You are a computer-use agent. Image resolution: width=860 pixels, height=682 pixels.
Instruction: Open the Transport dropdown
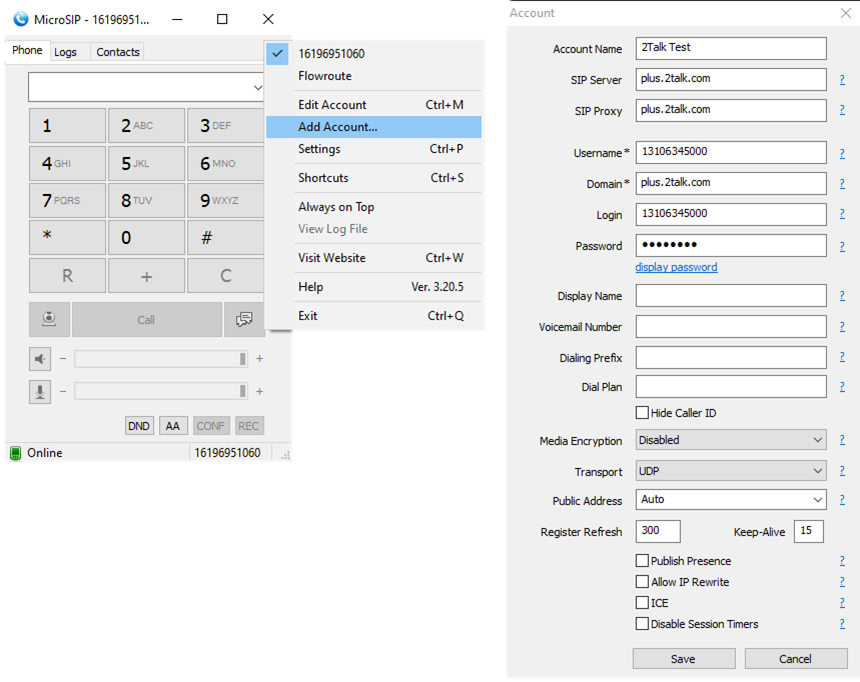(817, 471)
